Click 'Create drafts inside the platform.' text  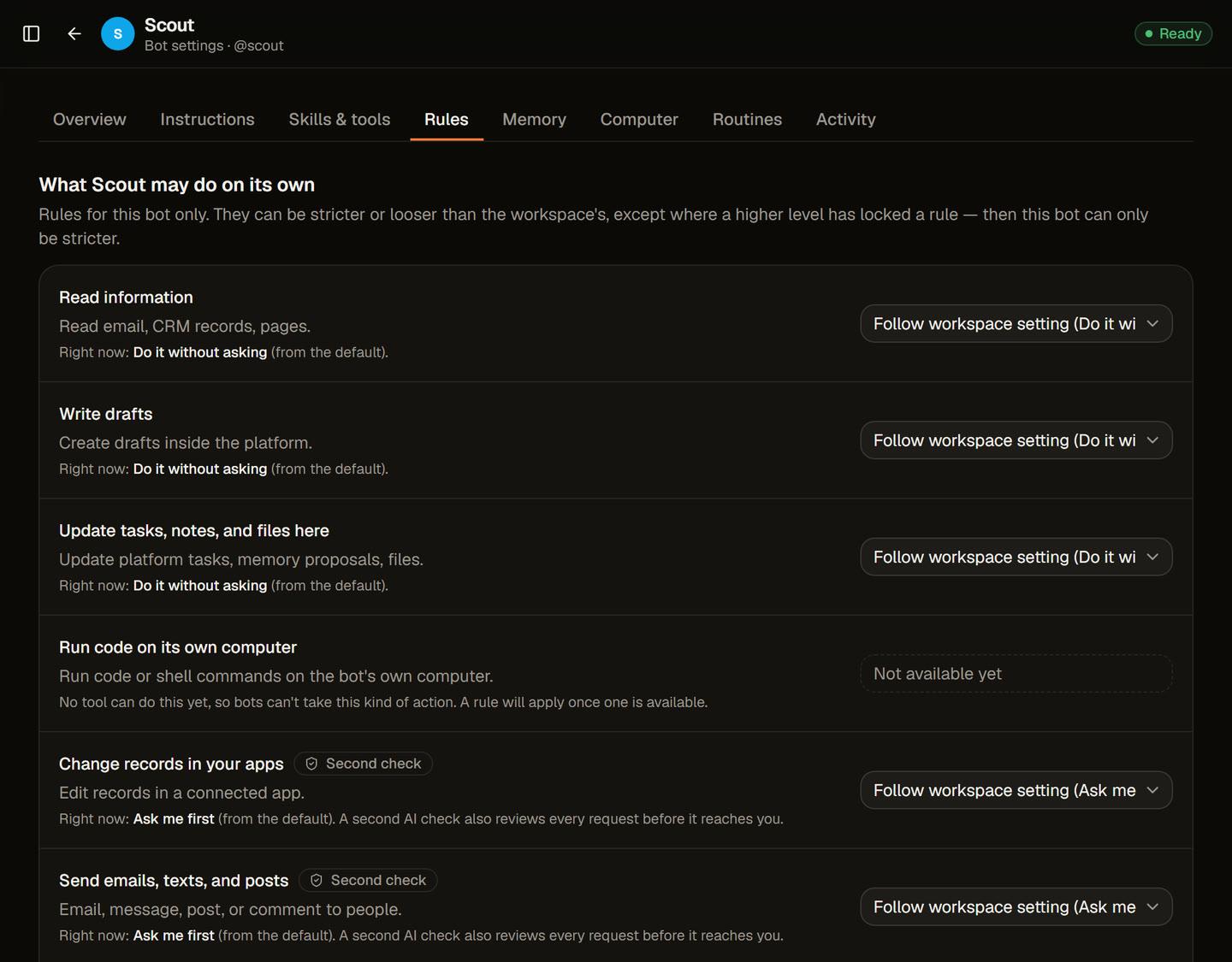coord(186,443)
